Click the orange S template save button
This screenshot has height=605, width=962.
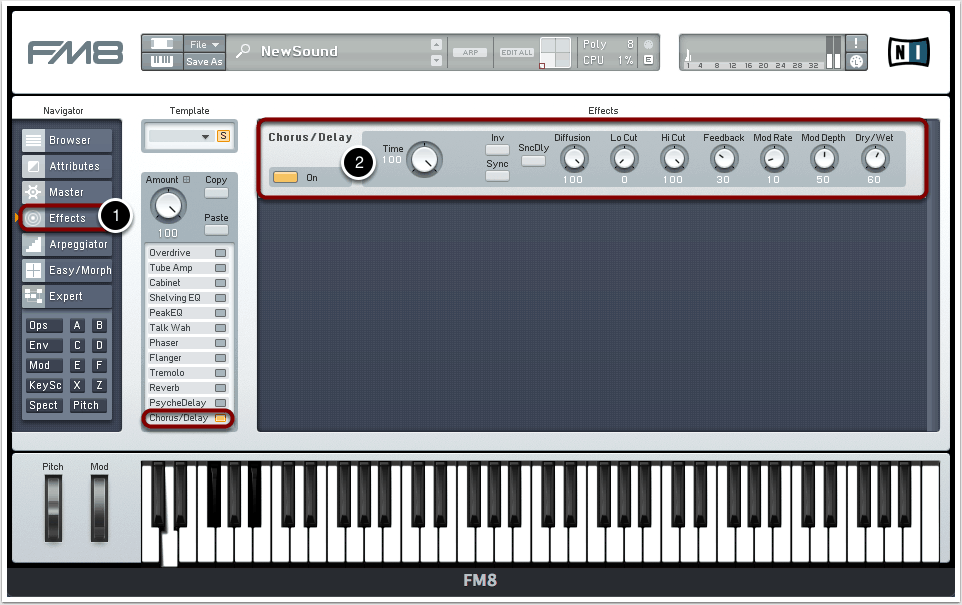[x=223, y=136]
